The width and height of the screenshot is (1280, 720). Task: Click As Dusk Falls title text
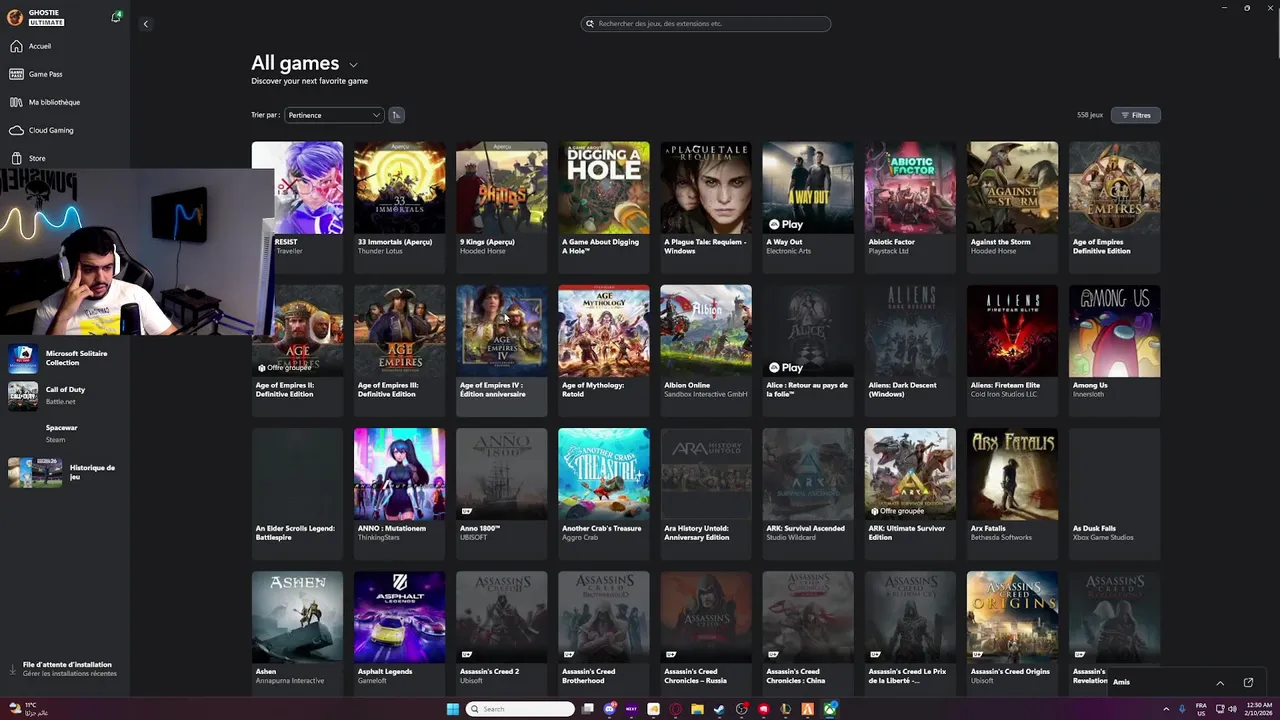pyautogui.click(x=1094, y=529)
